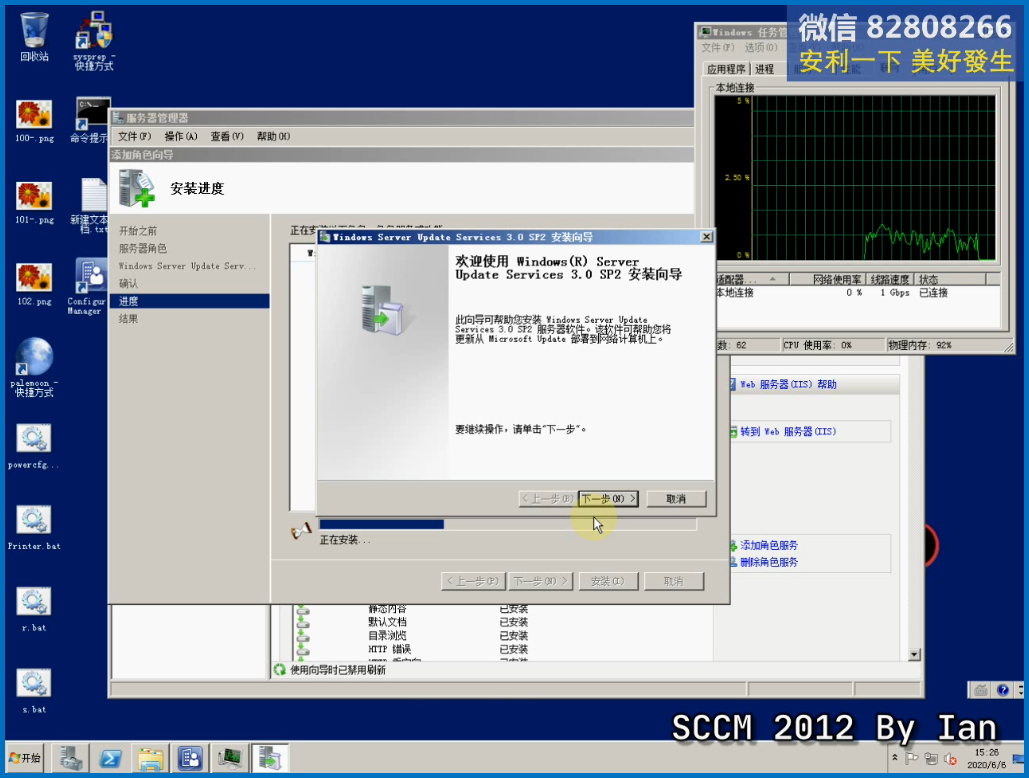Open the Configuration Manager desktop shortcut
The width and height of the screenshot is (1029, 778).
(x=87, y=287)
